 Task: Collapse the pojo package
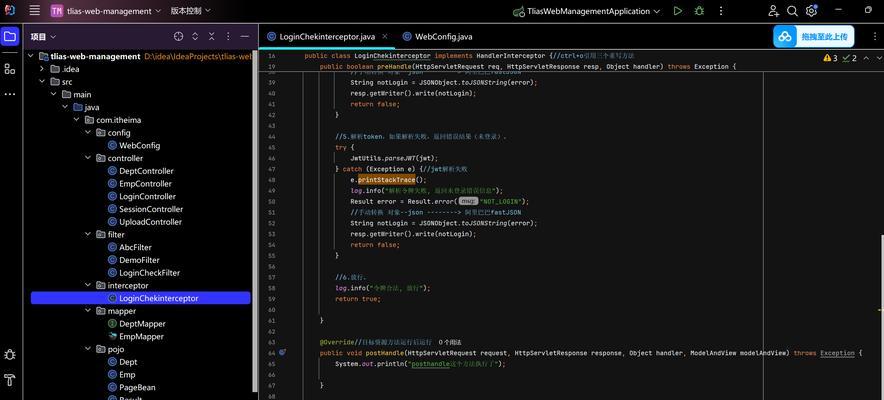click(88, 349)
